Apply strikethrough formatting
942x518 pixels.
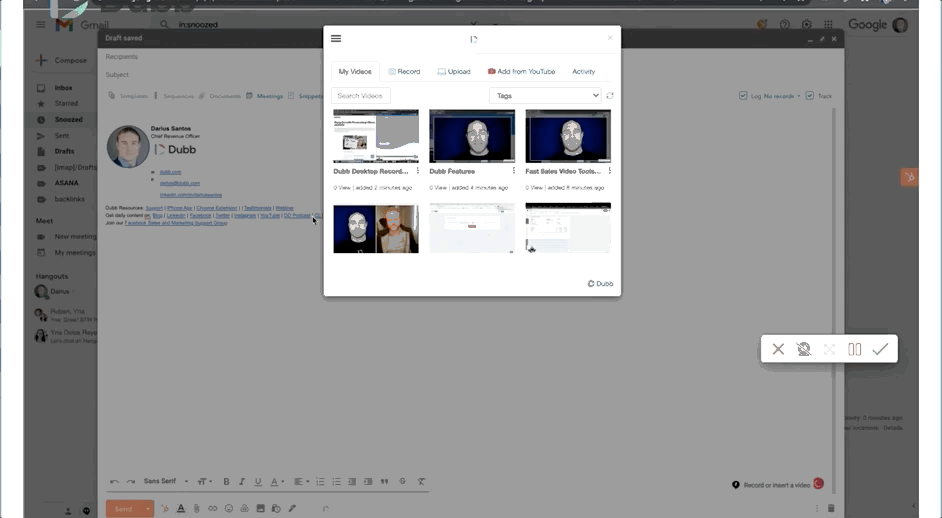tap(403, 481)
